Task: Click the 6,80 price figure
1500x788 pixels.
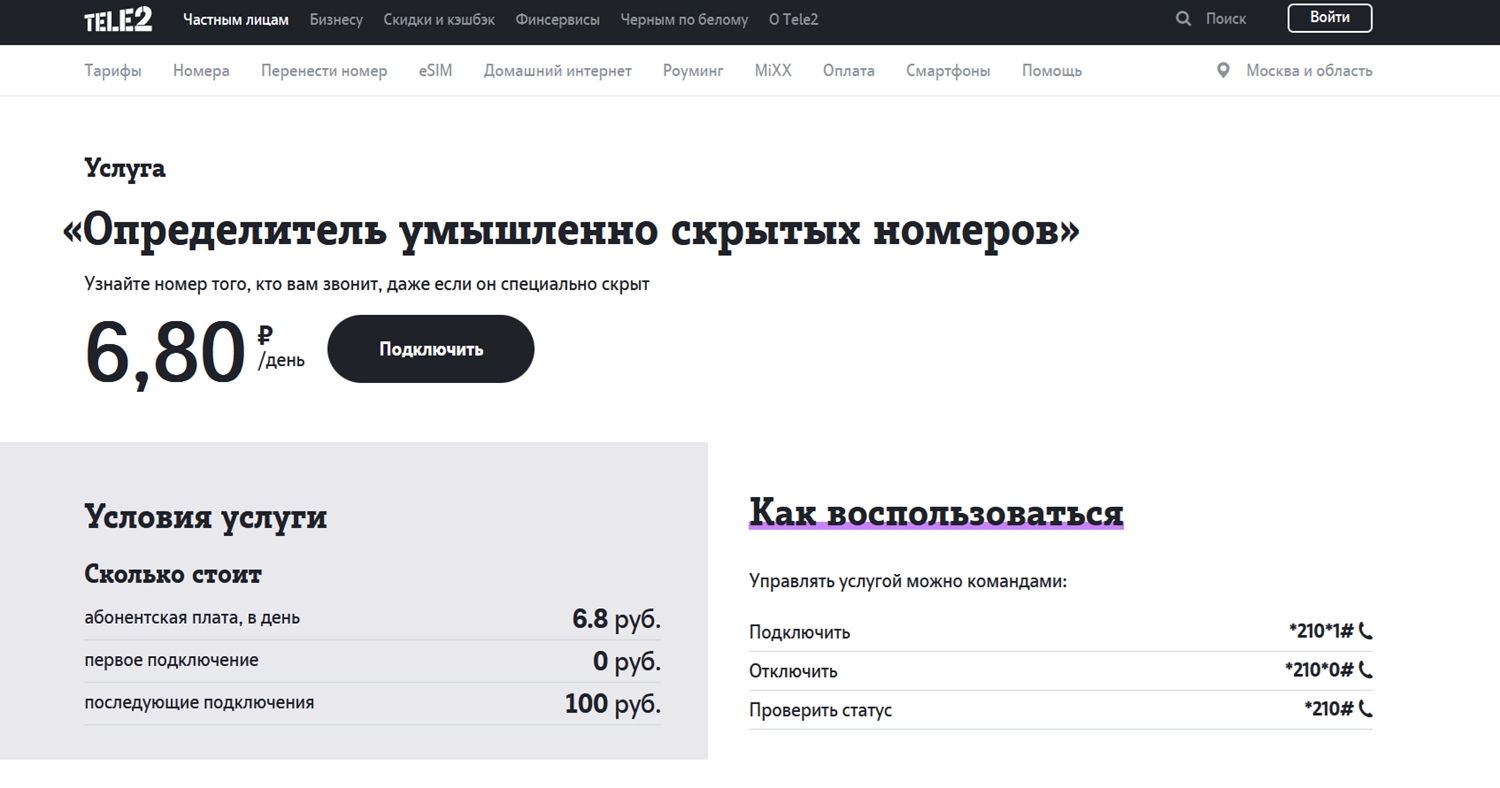Action: (165, 352)
